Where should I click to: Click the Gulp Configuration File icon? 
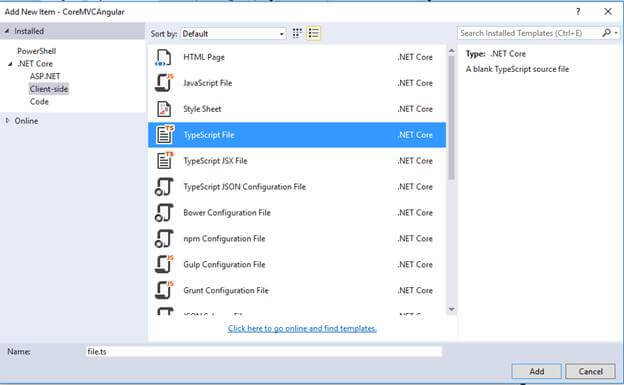[x=164, y=264]
